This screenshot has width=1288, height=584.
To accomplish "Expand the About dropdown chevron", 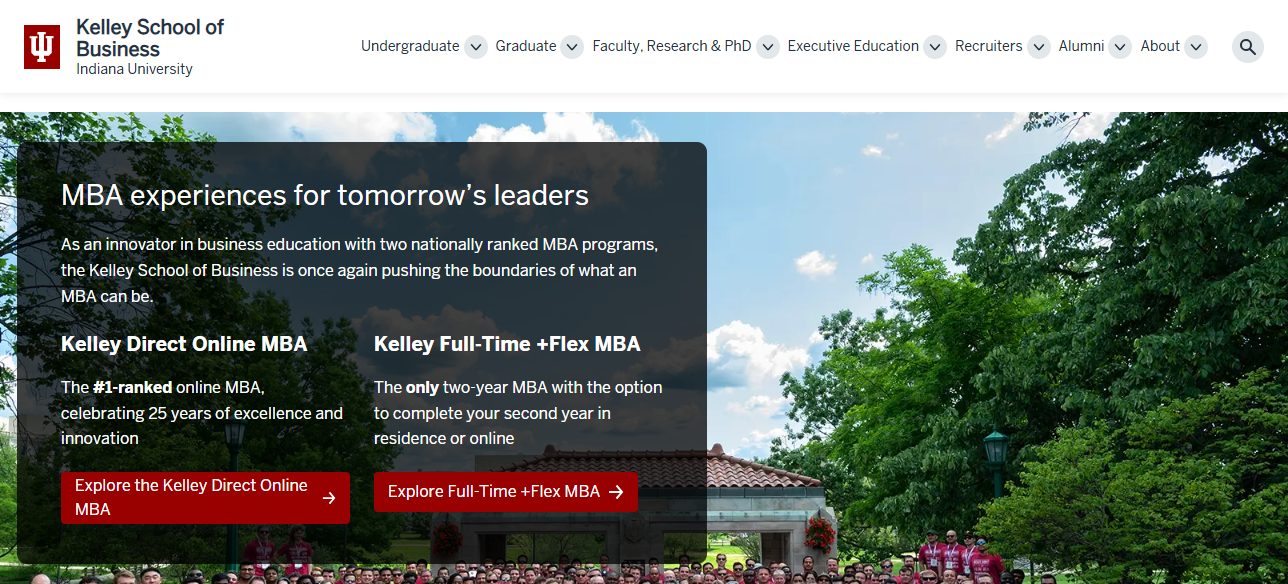I will [1195, 46].
